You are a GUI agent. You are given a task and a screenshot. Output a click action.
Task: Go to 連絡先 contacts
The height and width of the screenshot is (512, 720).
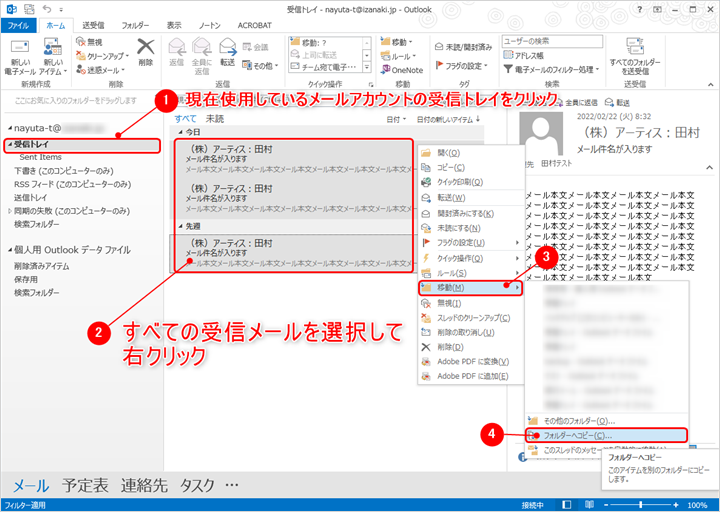point(144,485)
